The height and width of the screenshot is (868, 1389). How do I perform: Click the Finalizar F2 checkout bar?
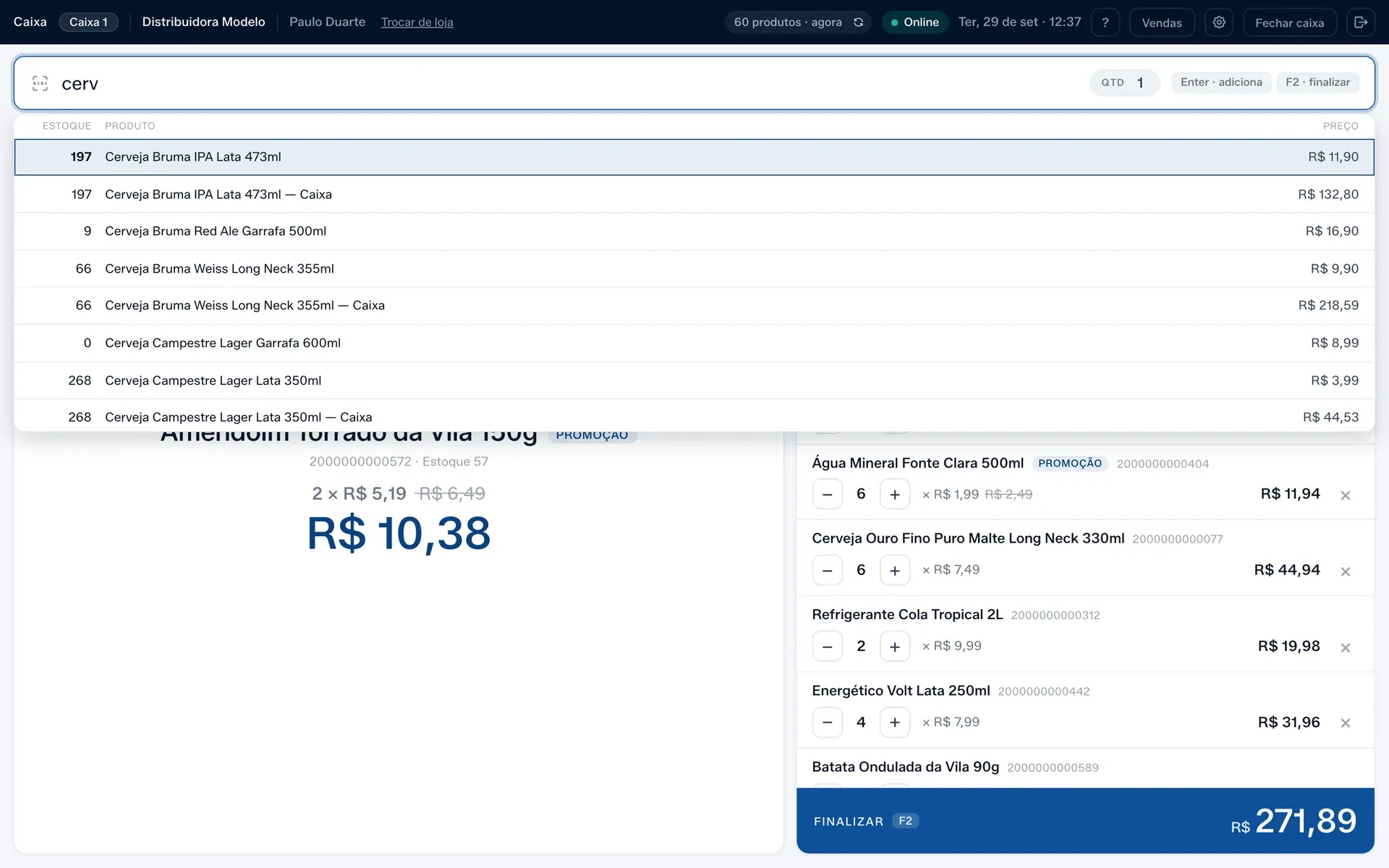(1085, 820)
